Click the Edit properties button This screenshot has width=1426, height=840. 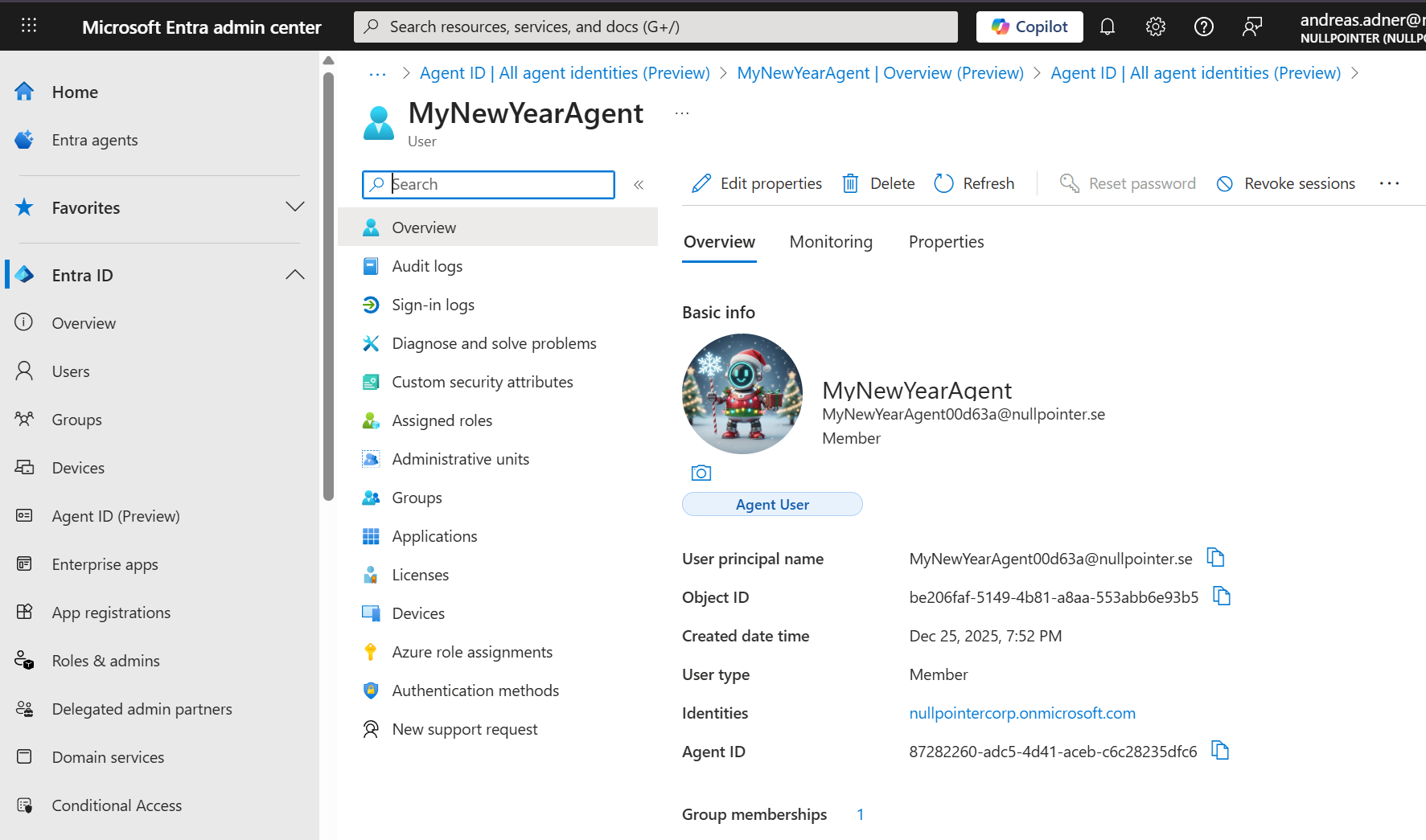[757, 183]
